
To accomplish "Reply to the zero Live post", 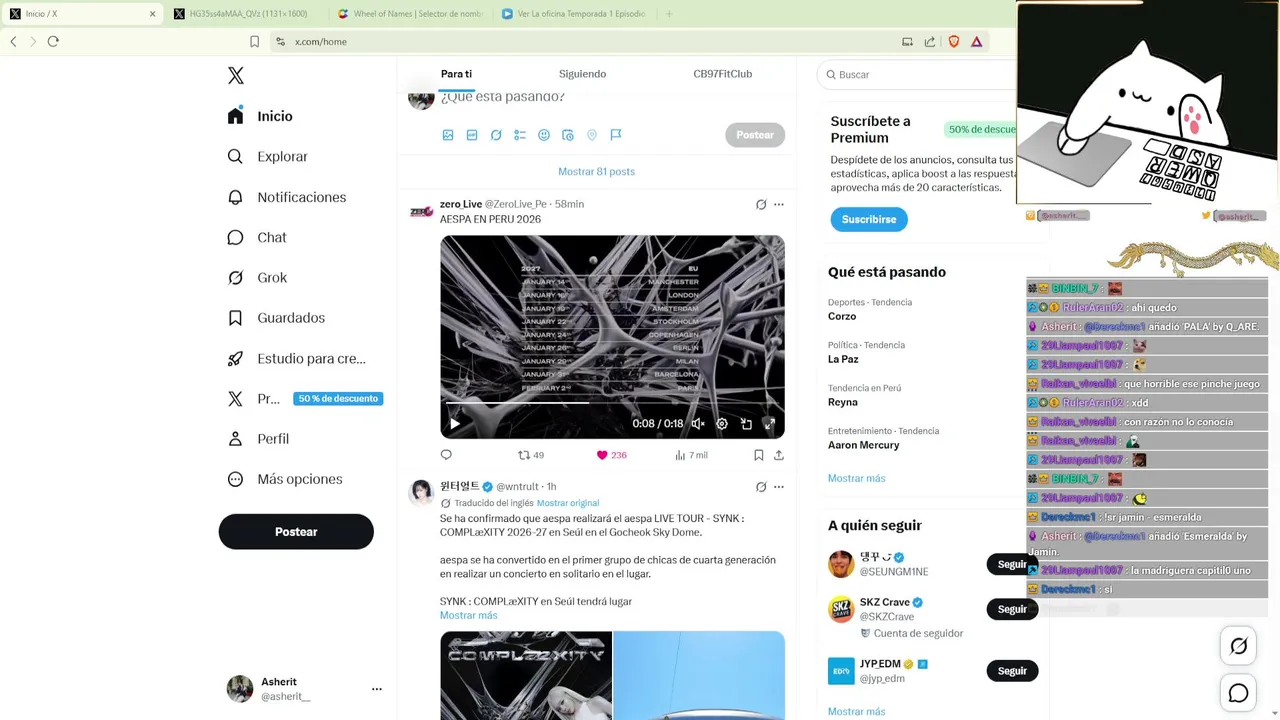I will pyautogui.click(x=446, y=455).
